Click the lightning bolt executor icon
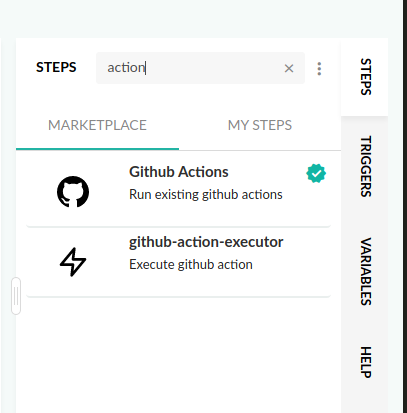This screenshot has width=407, height=413. [x=73, y=262]
